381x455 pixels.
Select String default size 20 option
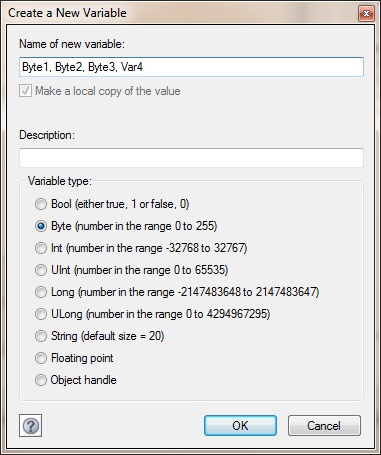41,336
